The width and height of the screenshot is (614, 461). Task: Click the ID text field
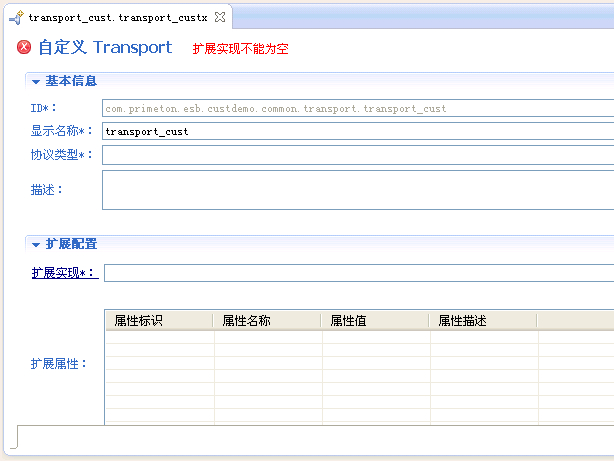point(358,108)
